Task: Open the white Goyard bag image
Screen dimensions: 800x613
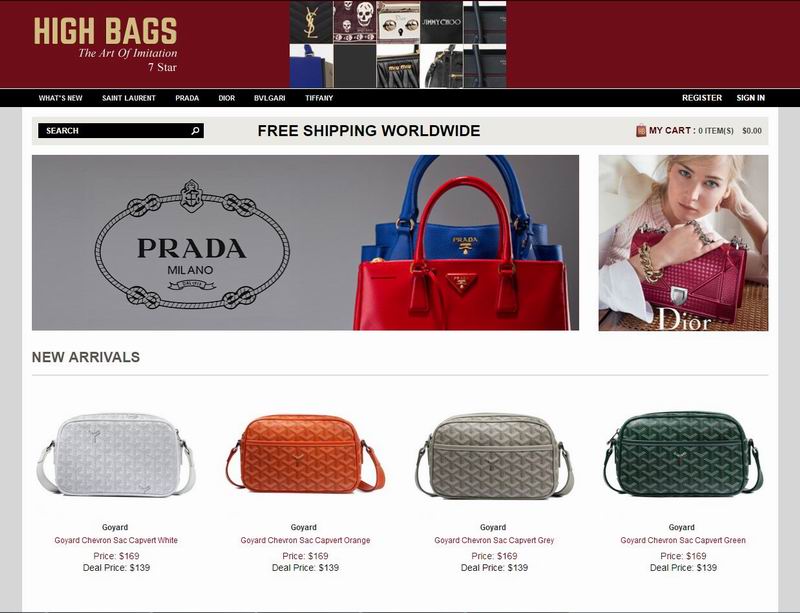Action: (x=116, y=455)
